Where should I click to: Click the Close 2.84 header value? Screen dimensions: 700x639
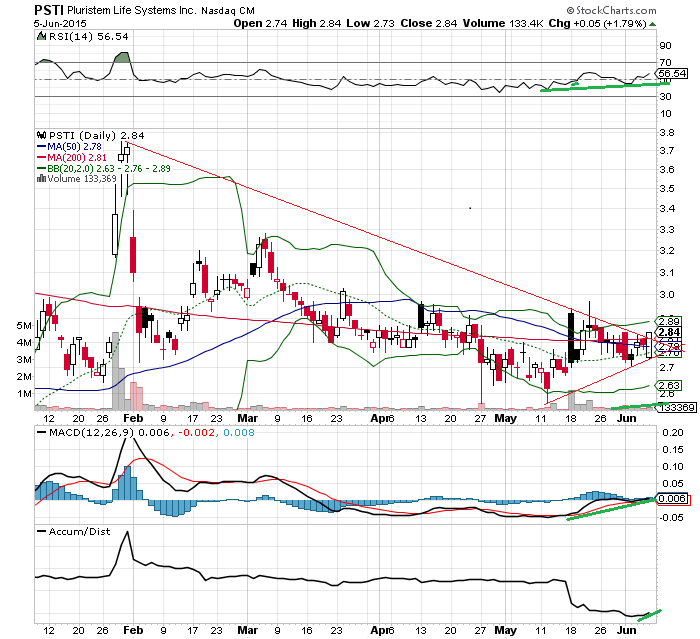point(429,23)
